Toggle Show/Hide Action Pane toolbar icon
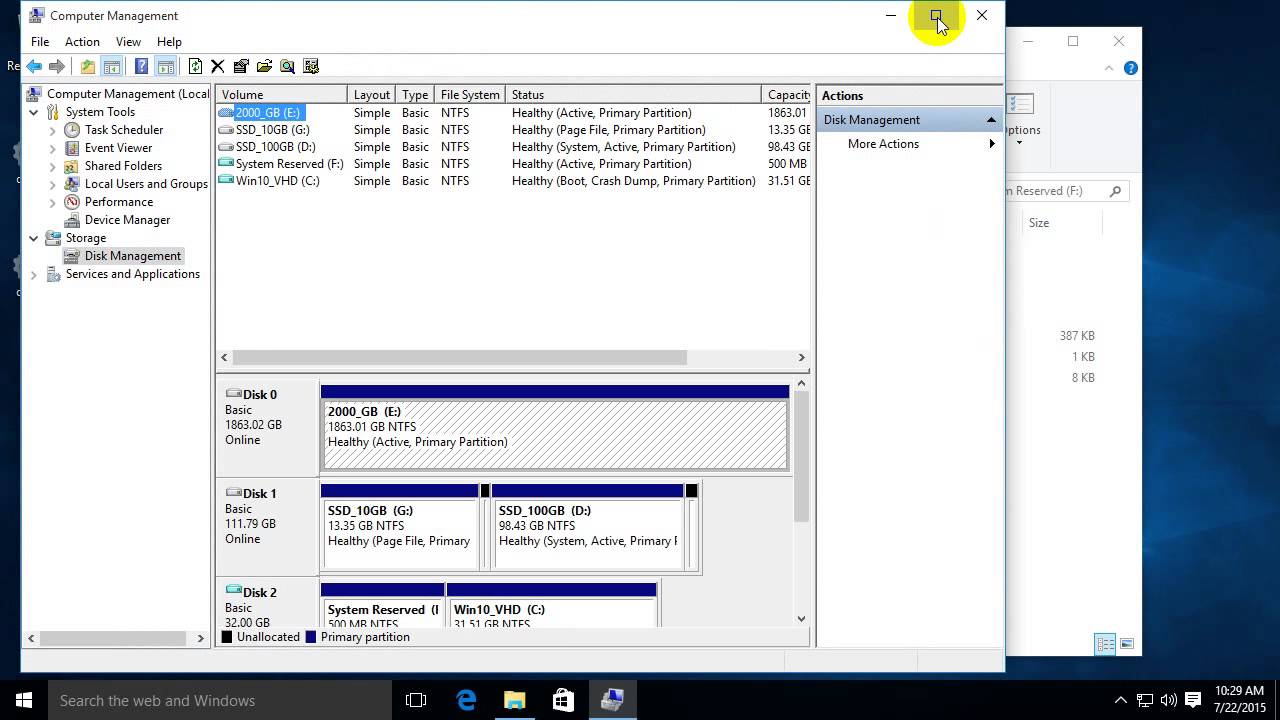This screenshot has width=1280, height=720. pyautogui.click(x=166, y=67)
